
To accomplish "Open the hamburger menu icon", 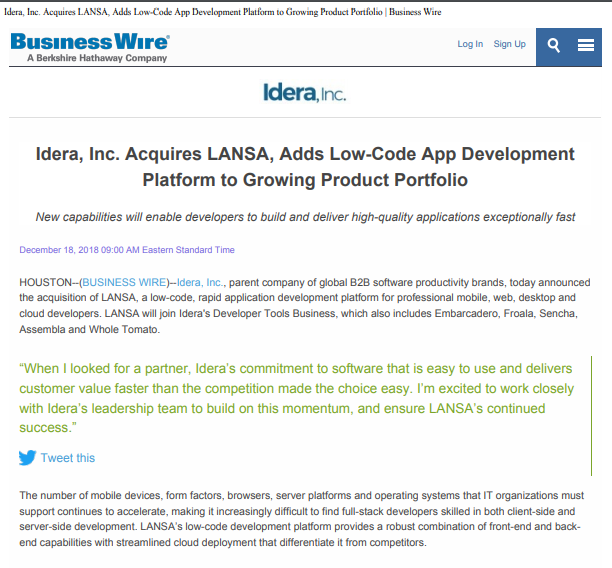I will pos(586,45).
